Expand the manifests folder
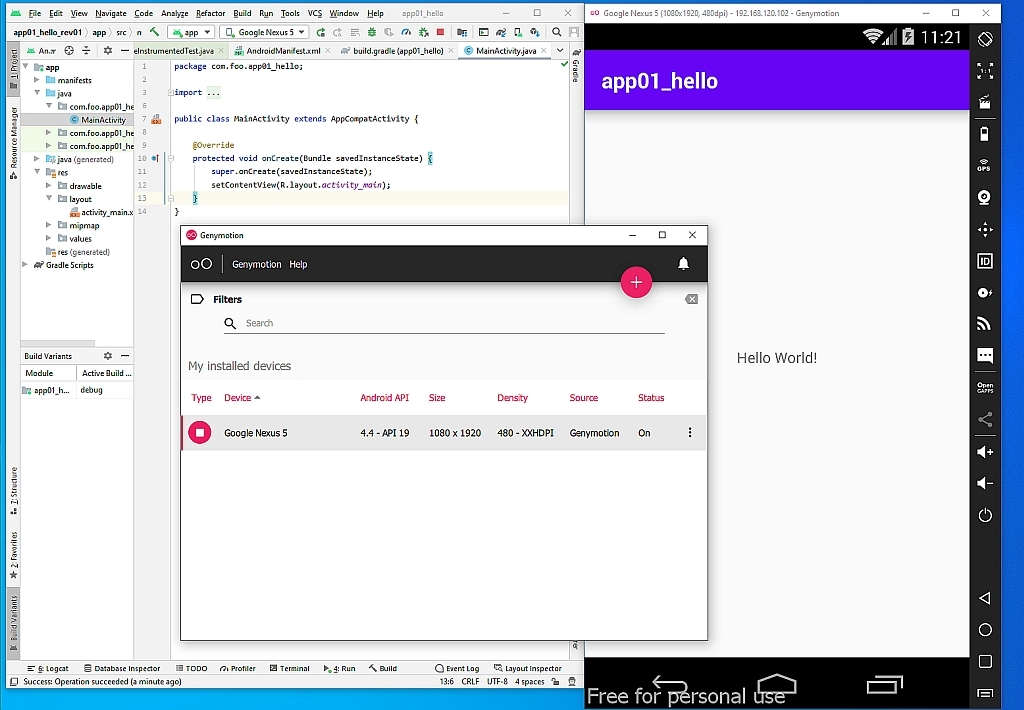 click(37, 80)
